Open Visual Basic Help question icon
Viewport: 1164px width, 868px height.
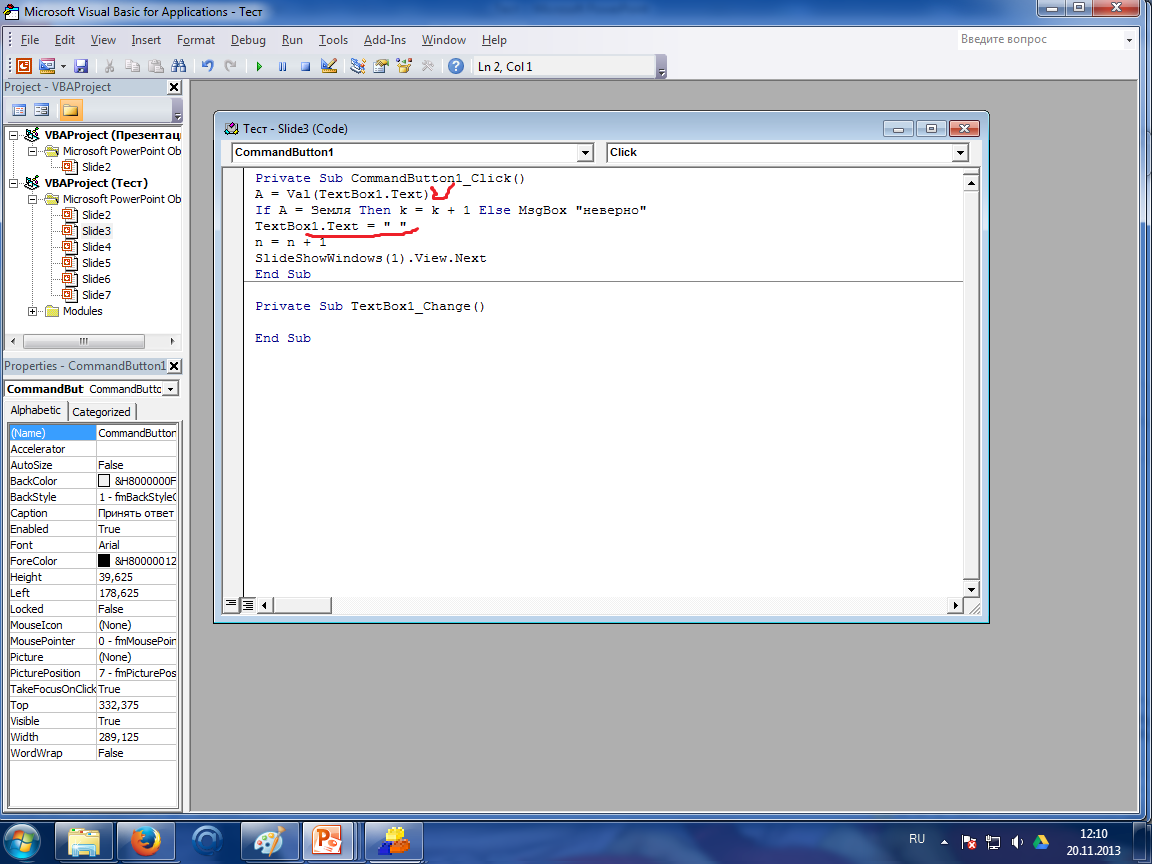coord(456,66)
